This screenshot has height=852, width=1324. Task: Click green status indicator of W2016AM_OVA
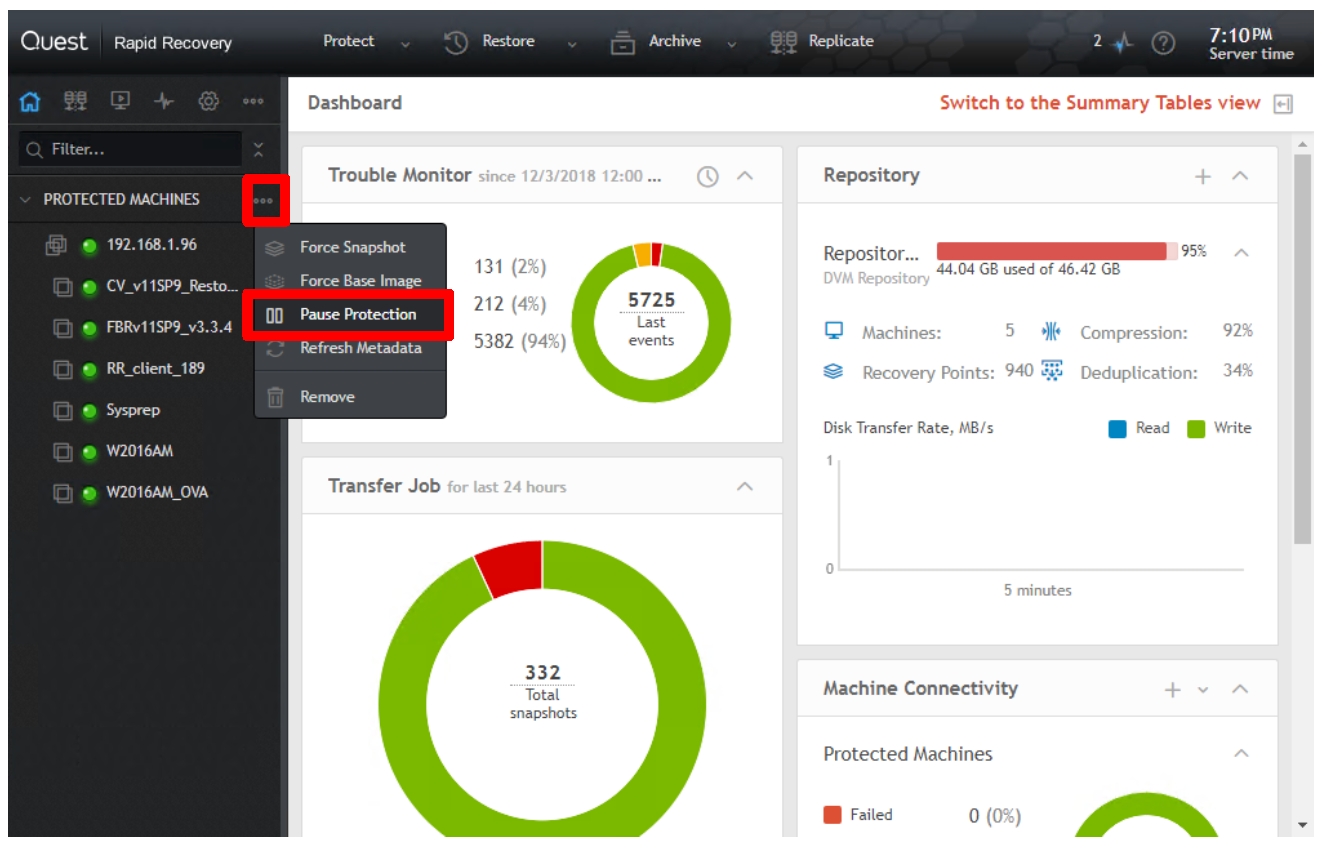point(90,493)
